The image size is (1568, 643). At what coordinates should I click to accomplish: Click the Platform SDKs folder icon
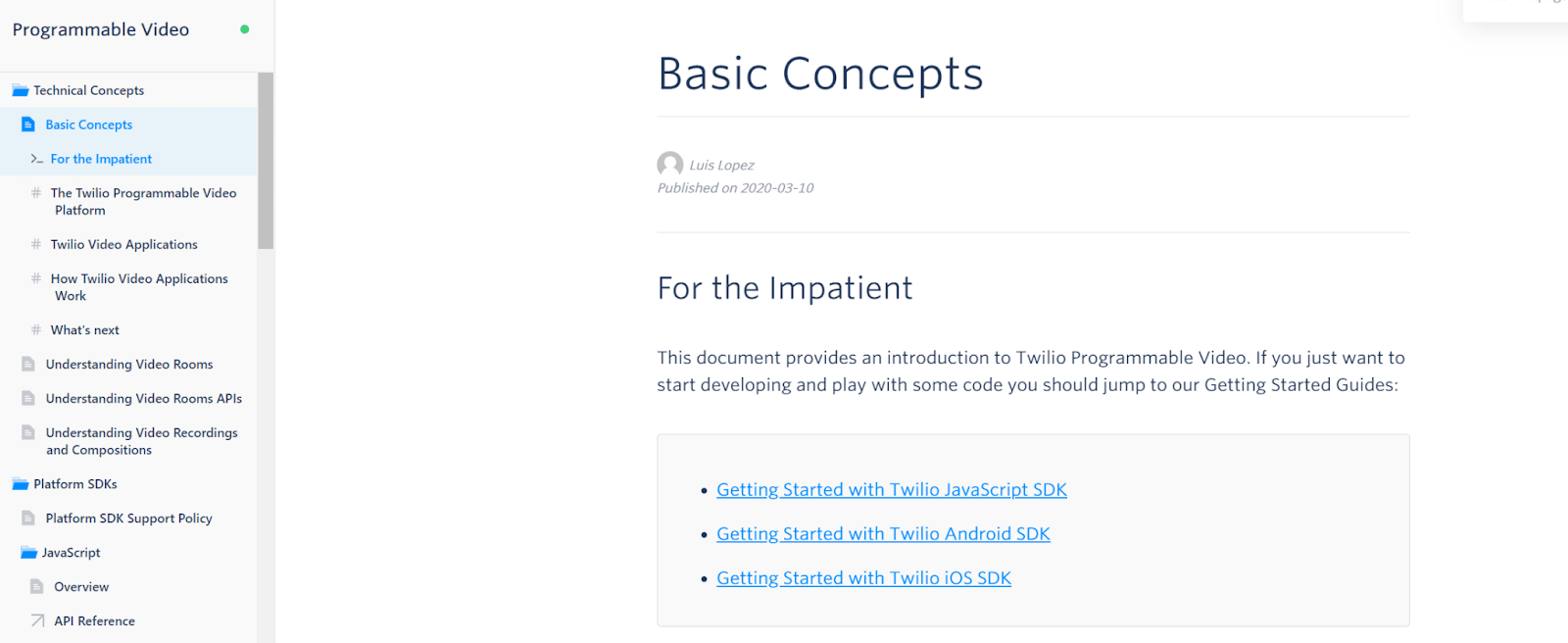pos(21,483)
